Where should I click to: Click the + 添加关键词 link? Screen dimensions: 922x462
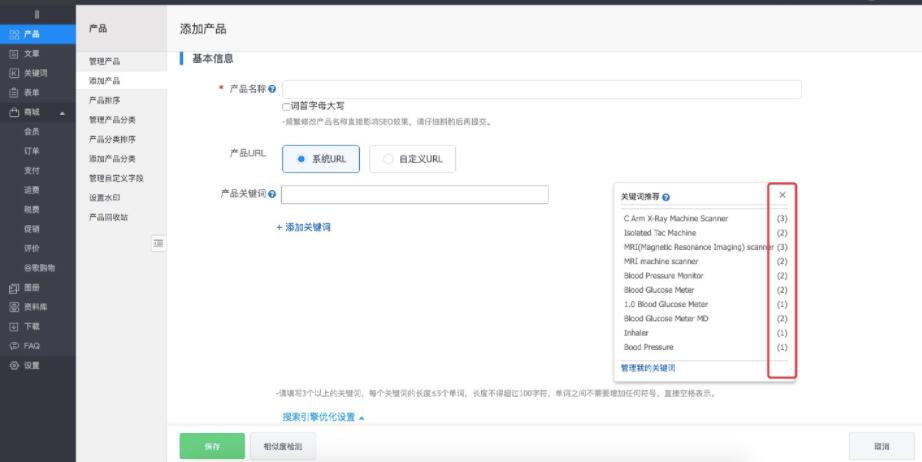303,228
